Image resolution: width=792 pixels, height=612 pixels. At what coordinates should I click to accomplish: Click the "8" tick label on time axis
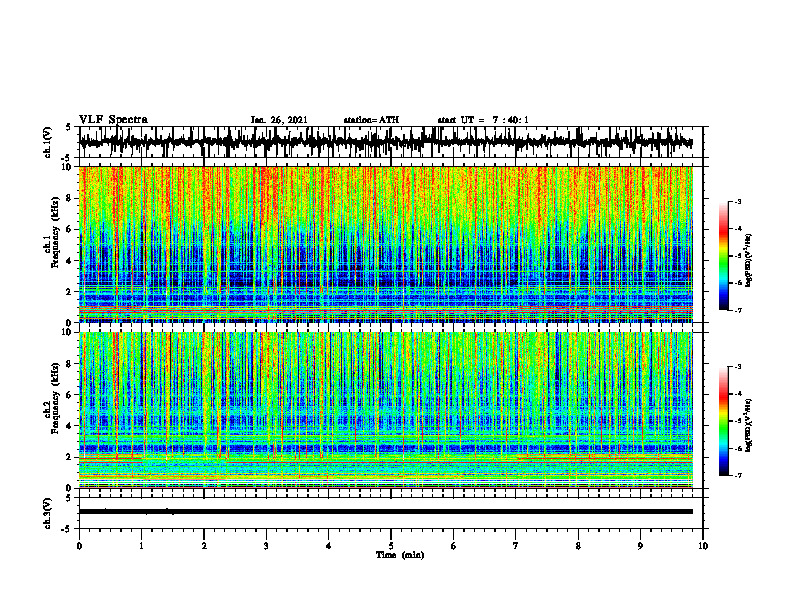(x=578, y=546)
